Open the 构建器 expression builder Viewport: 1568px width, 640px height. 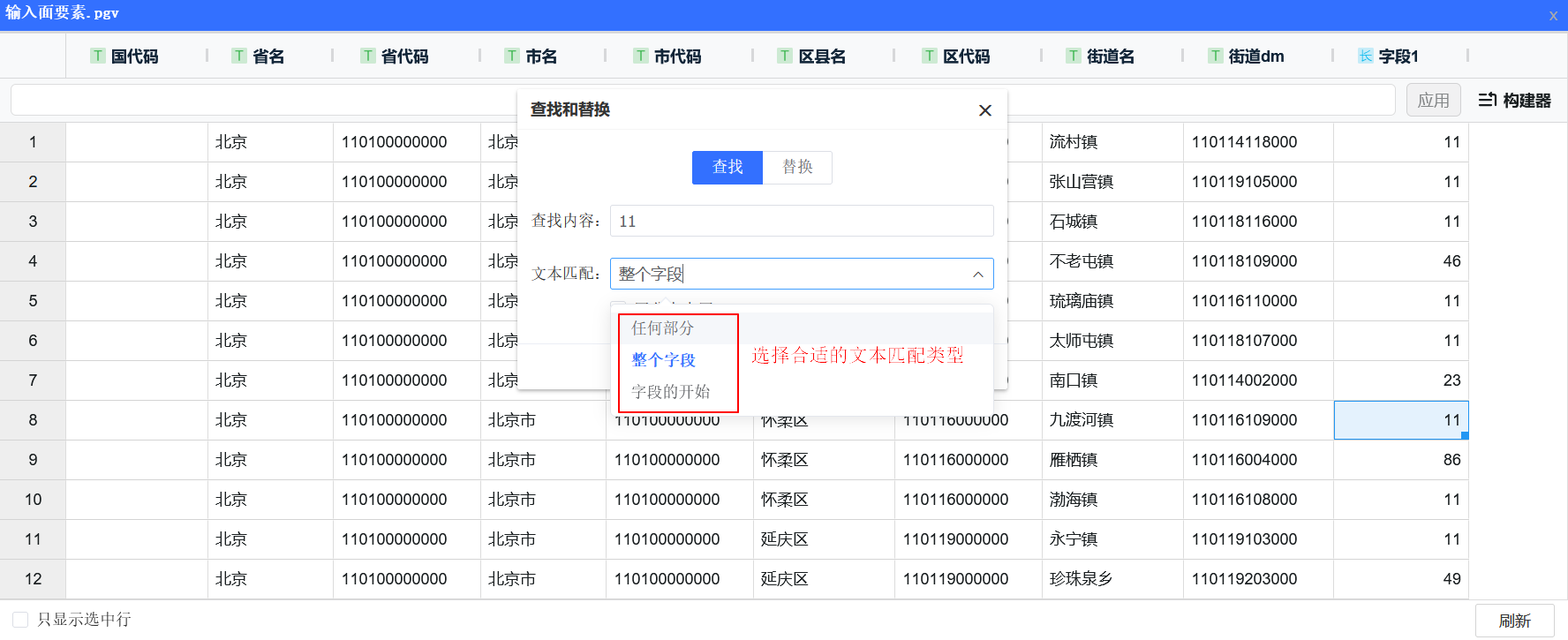coord(1514,101)
